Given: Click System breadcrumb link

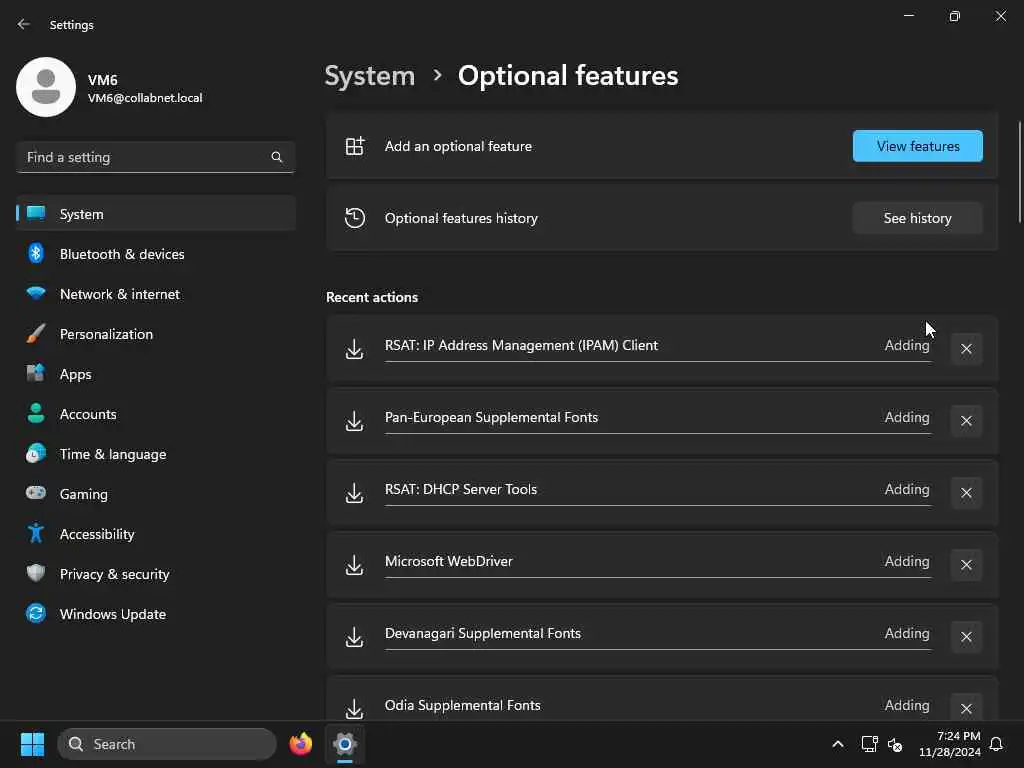Looking at the screenshot, I should pos(370,76).
